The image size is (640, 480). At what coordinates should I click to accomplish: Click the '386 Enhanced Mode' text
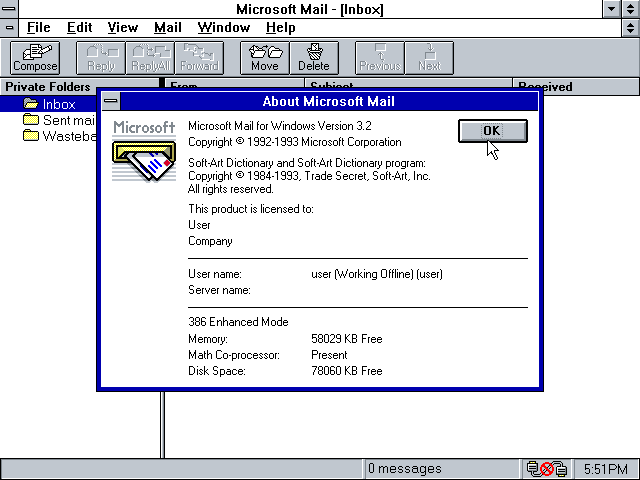pos(238,322)
